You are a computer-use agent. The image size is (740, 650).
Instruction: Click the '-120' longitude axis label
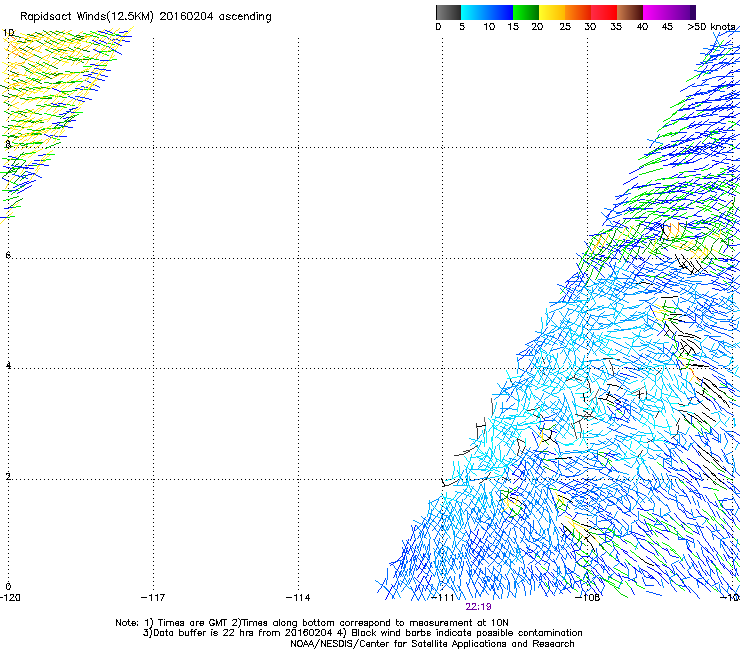pos(10,598)
